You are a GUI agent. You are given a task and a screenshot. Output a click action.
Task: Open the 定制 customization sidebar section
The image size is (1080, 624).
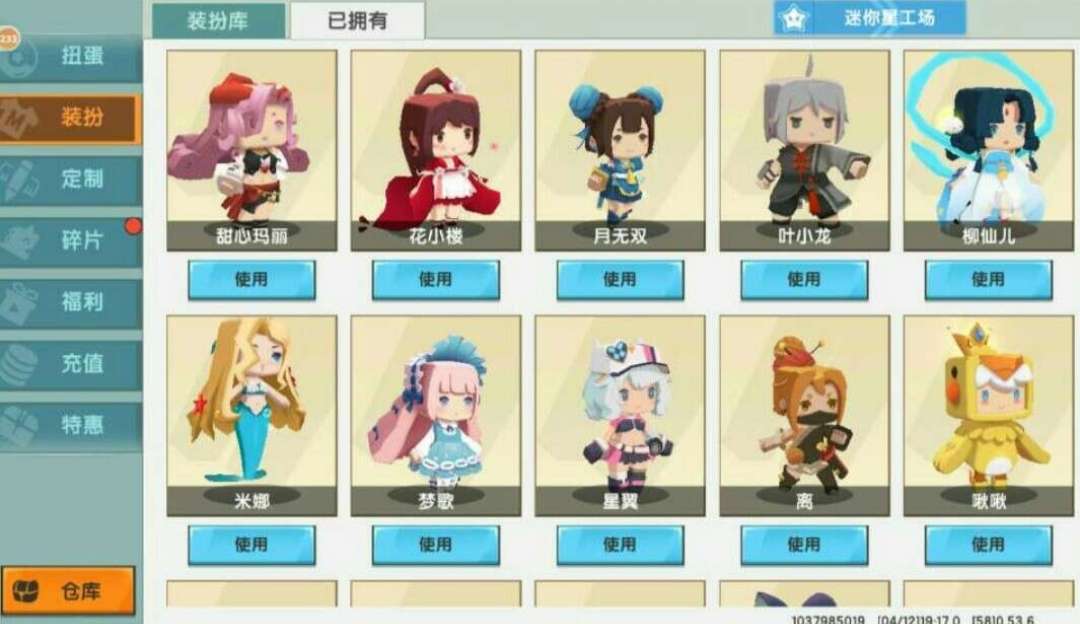(x=70, y=179)
